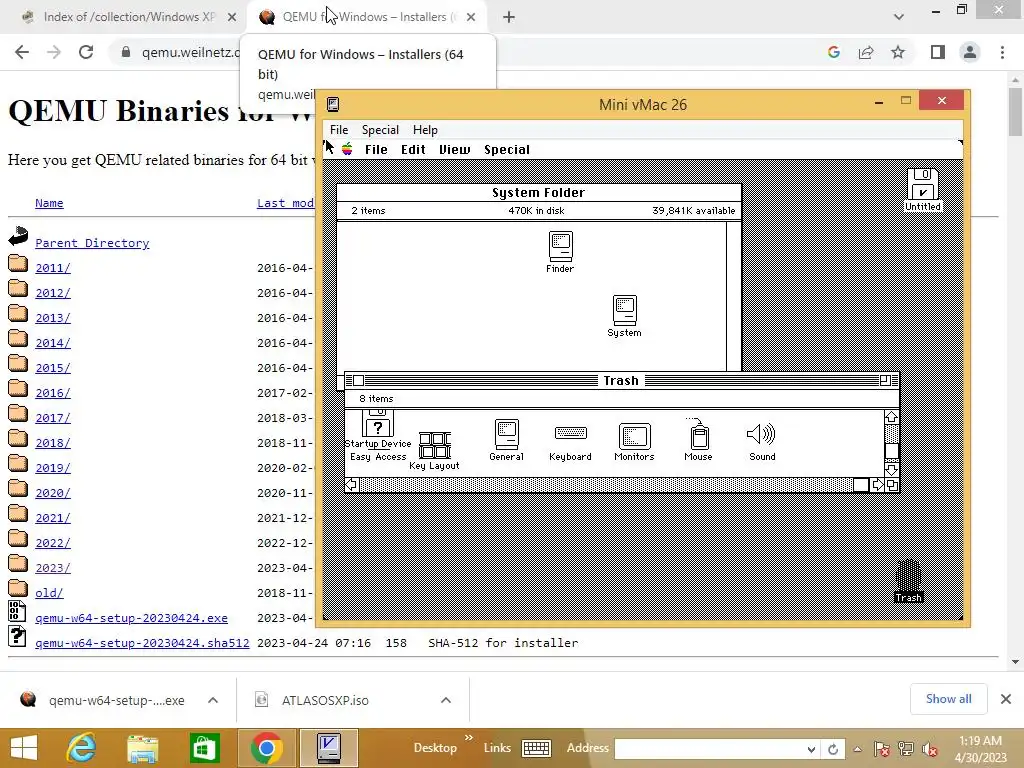Open File Explorer from taskbar

click(x=142, y=748)
